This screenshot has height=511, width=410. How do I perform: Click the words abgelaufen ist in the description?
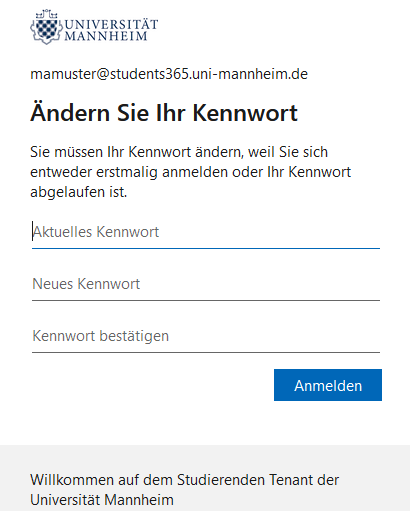79,192
